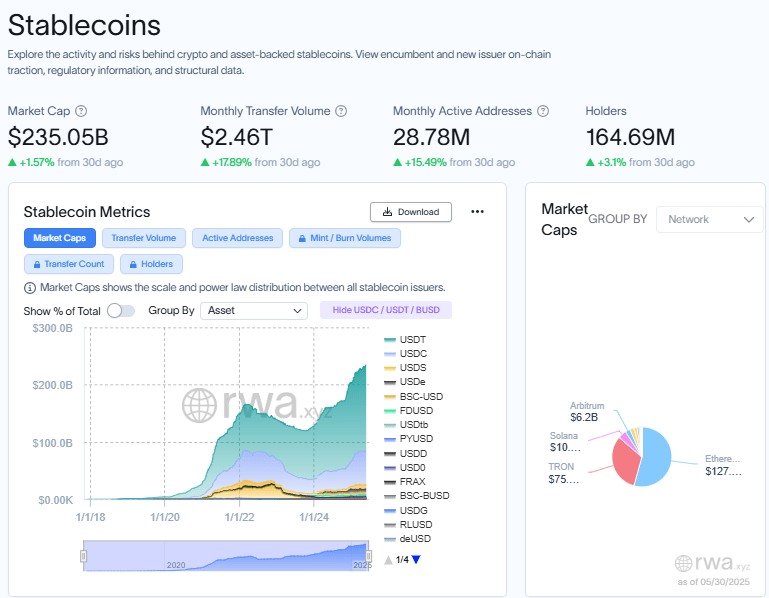The width and height of the screenshot is (769, 598).
Task: Click the info icon beside Market Caps description
Action: pos(30,288)
